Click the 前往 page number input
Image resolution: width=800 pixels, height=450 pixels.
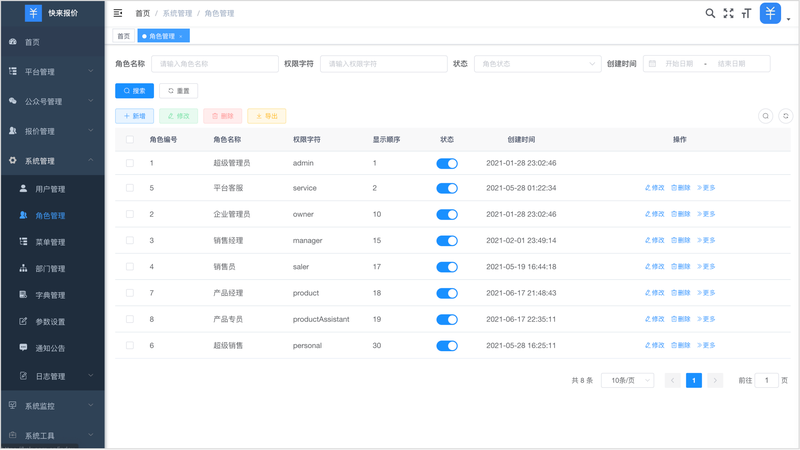point(766,380)
